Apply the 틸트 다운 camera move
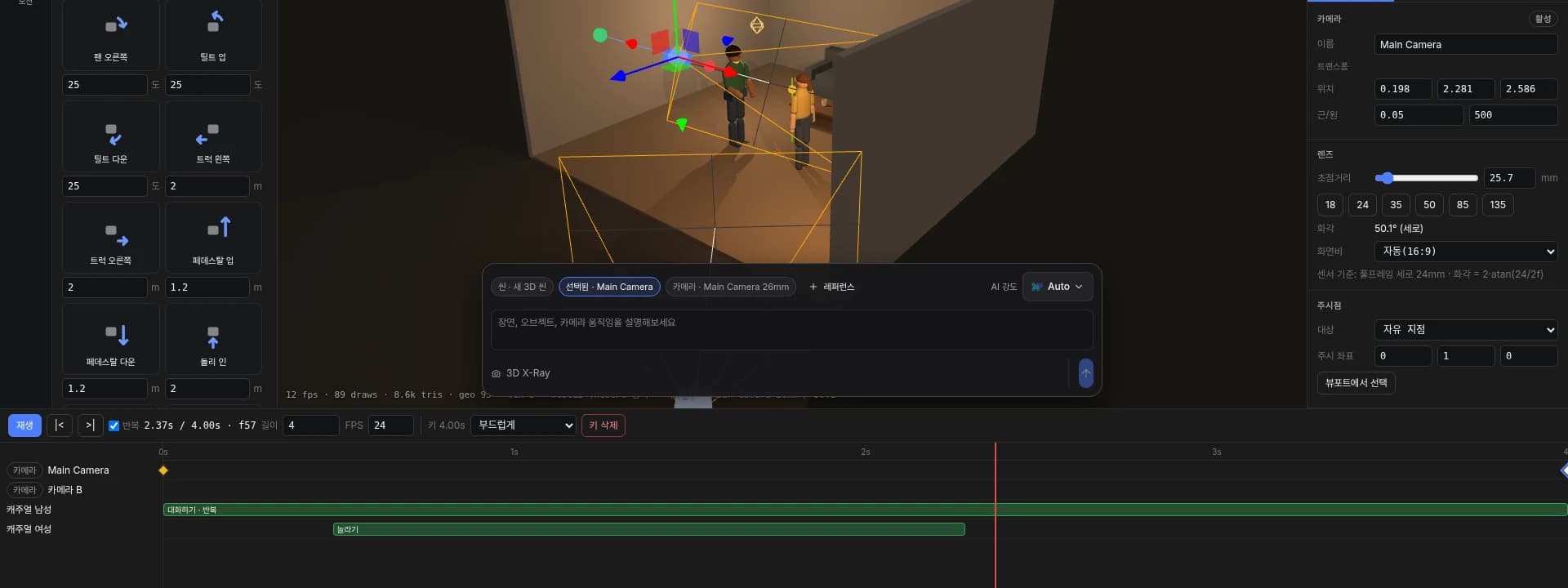The image size is (1568, 588). tap(111, 136)
